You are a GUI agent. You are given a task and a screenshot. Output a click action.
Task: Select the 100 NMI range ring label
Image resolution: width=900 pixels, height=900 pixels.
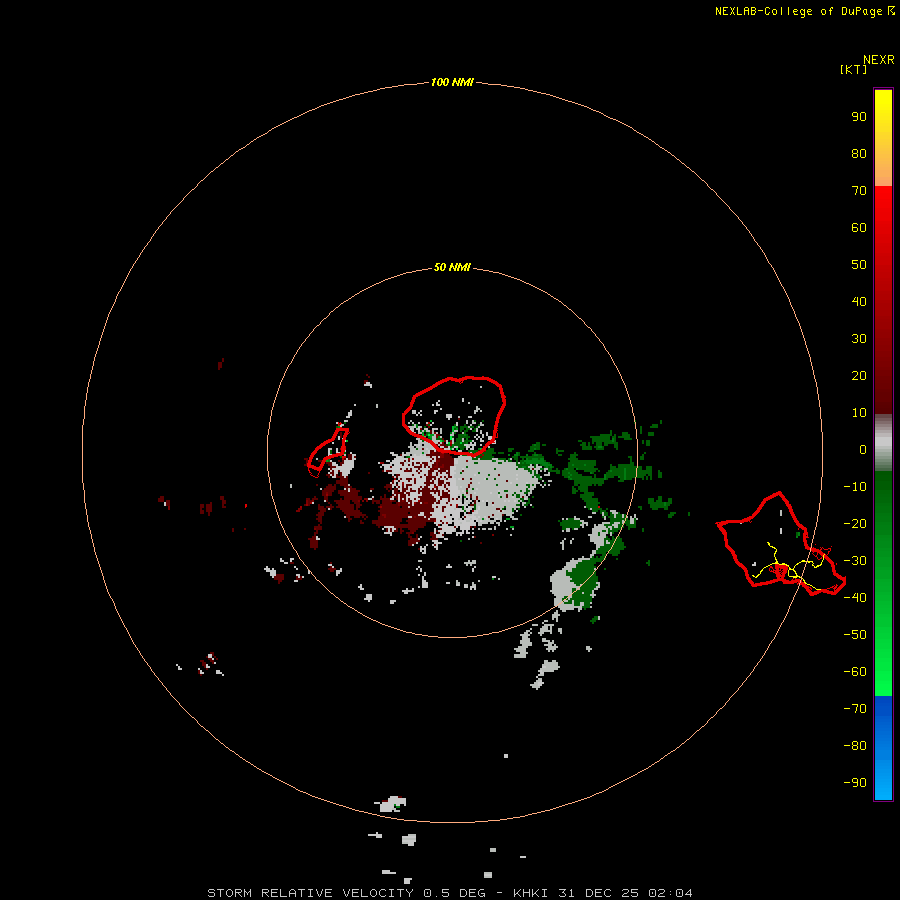click(452, 82)
